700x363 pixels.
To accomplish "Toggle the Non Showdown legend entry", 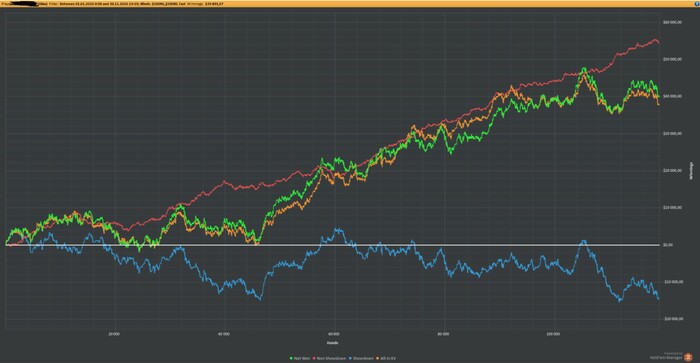I will coord(329,358).
